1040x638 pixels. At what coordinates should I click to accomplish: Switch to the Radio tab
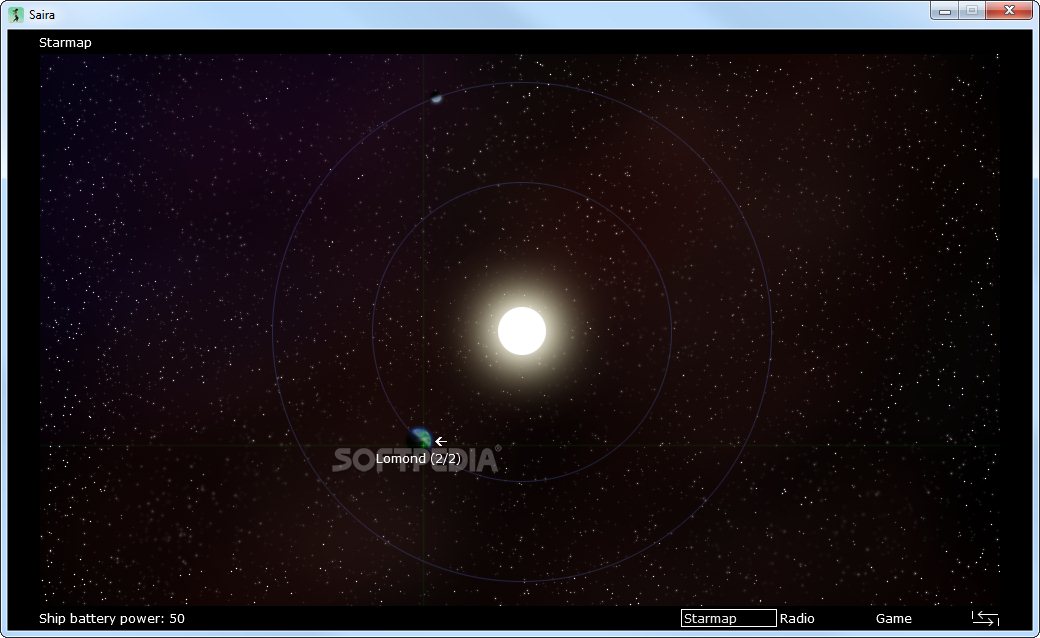coord(797,618)
